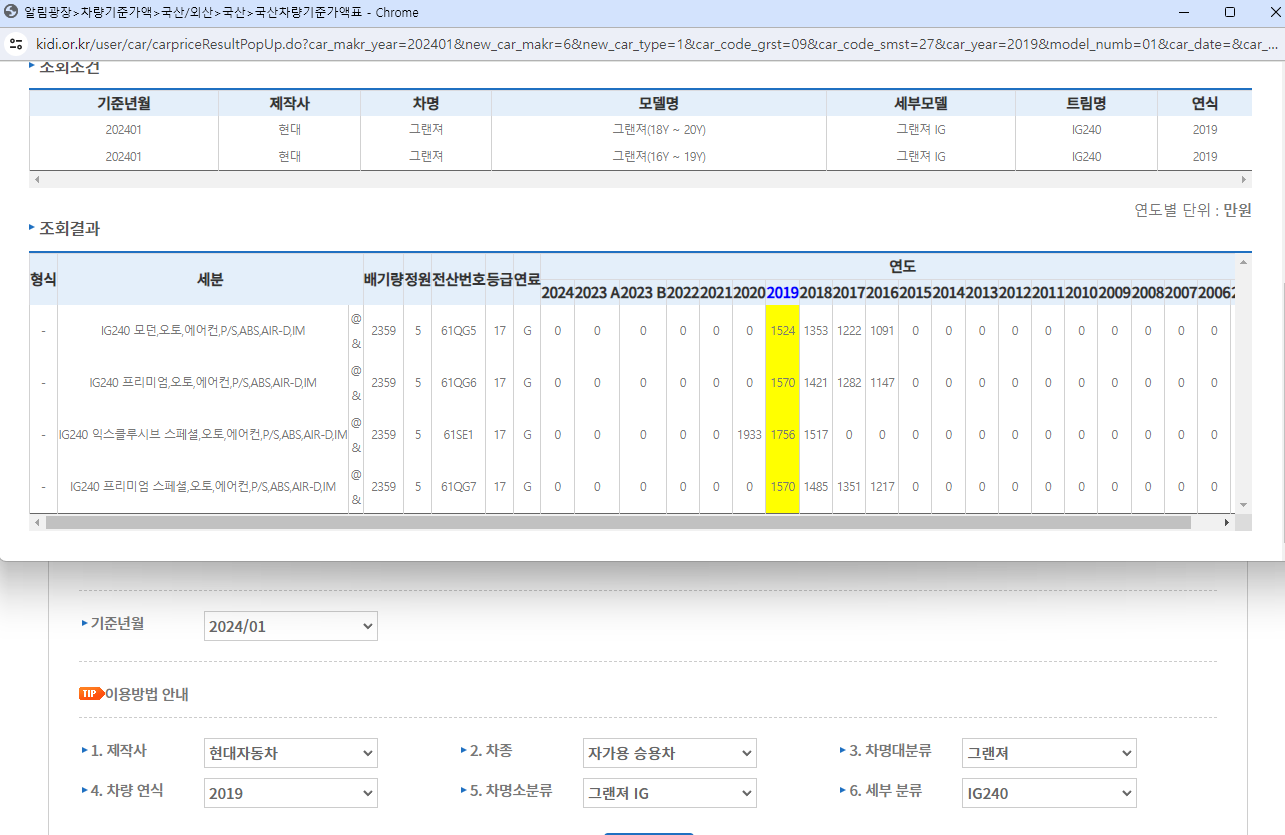This screenshot has height=835, width=1285.
Task: Click right arrow of 조회조건 table scrollbar
Action: [x=1244, y=180]
